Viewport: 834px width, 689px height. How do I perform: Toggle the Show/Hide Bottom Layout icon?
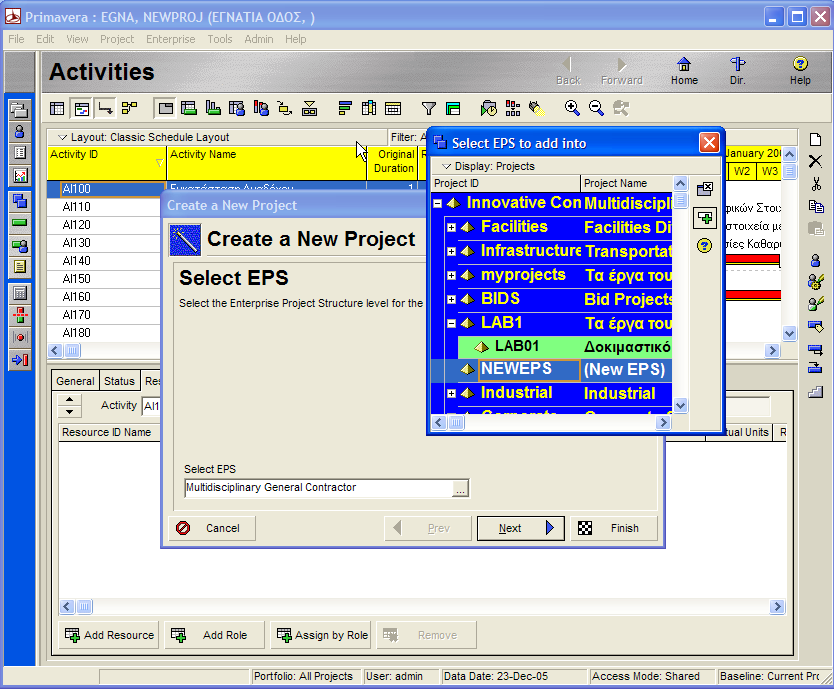pos(165,109)
